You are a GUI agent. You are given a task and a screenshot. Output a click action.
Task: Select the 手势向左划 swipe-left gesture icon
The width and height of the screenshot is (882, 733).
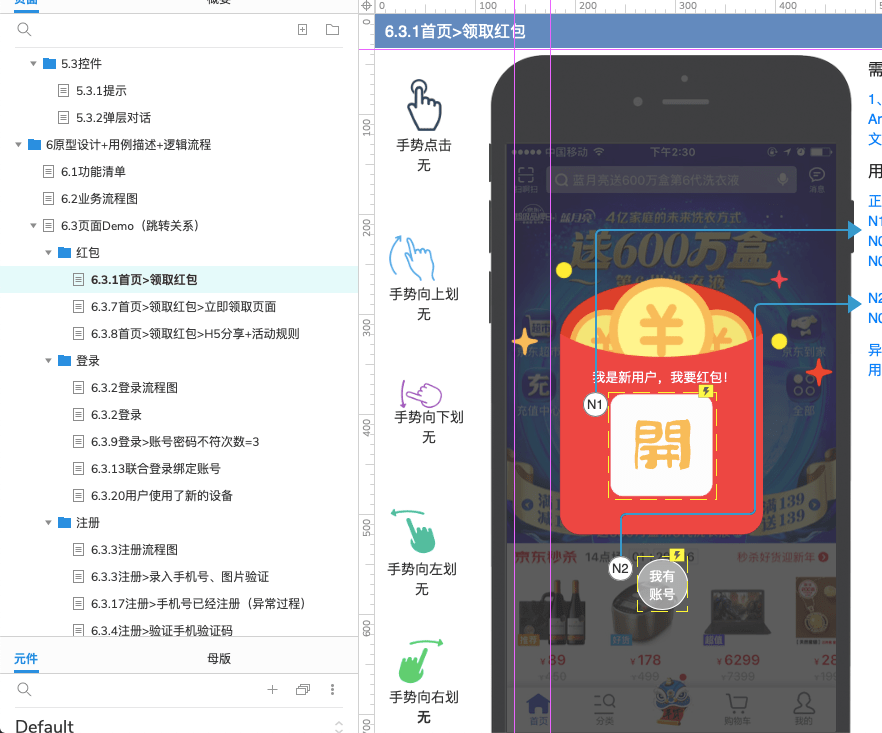pyautogui.click(x=415, y=531)
